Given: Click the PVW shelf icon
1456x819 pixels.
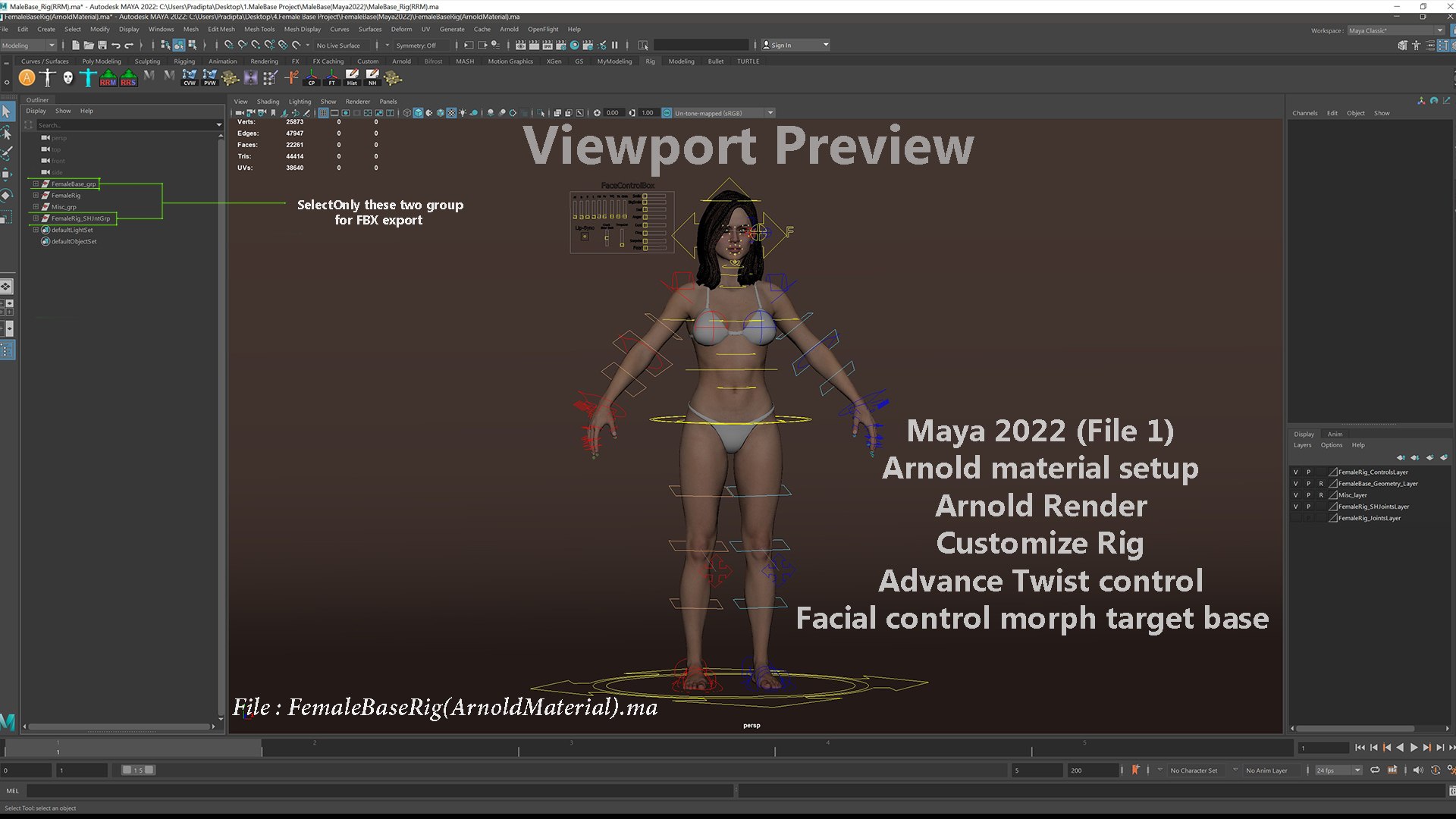Looking at the screenshot, I should pyautogui.click(x=210, y=77).
